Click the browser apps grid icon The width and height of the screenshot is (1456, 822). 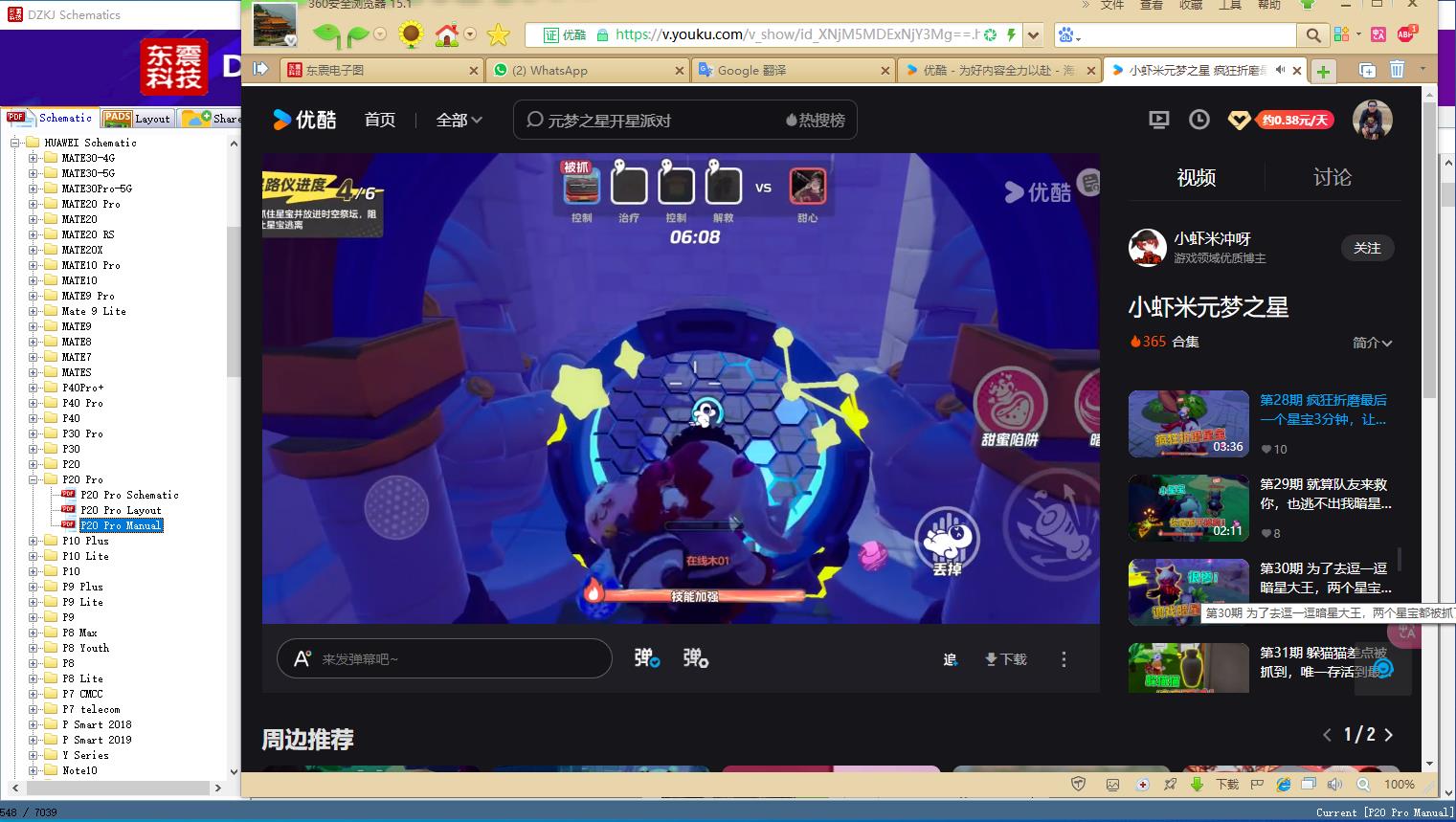[x=1341, y=34]
